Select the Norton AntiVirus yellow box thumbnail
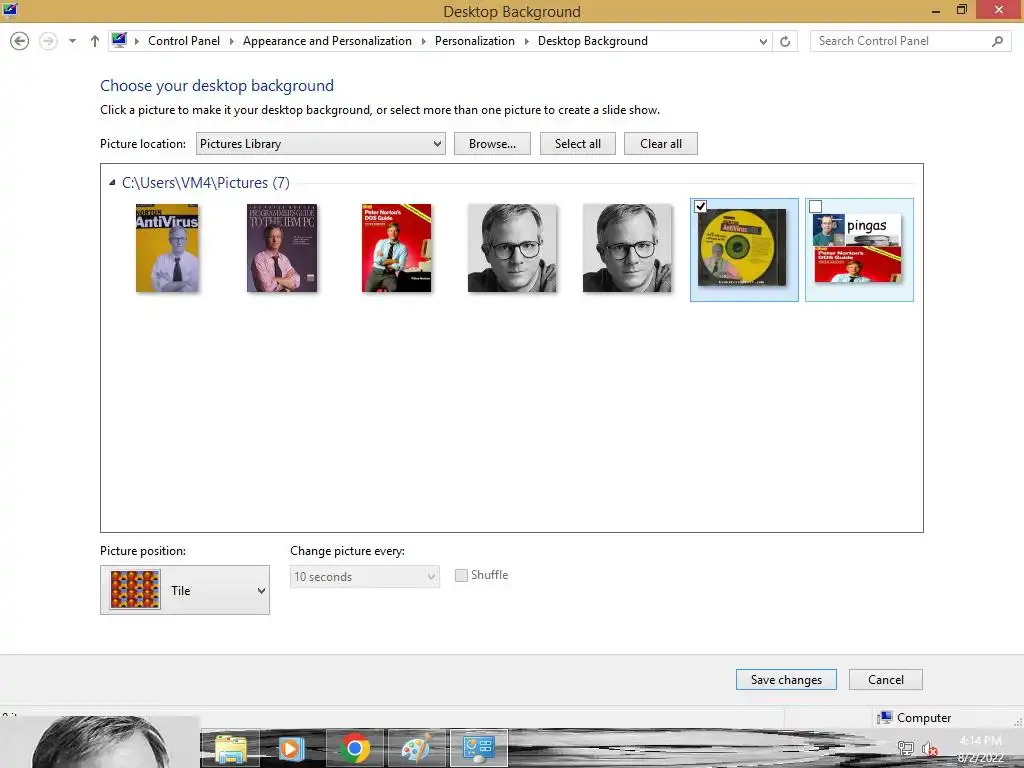Image resolution: width=1024 pixels, height=768 pixels. [x=167, y=248]
